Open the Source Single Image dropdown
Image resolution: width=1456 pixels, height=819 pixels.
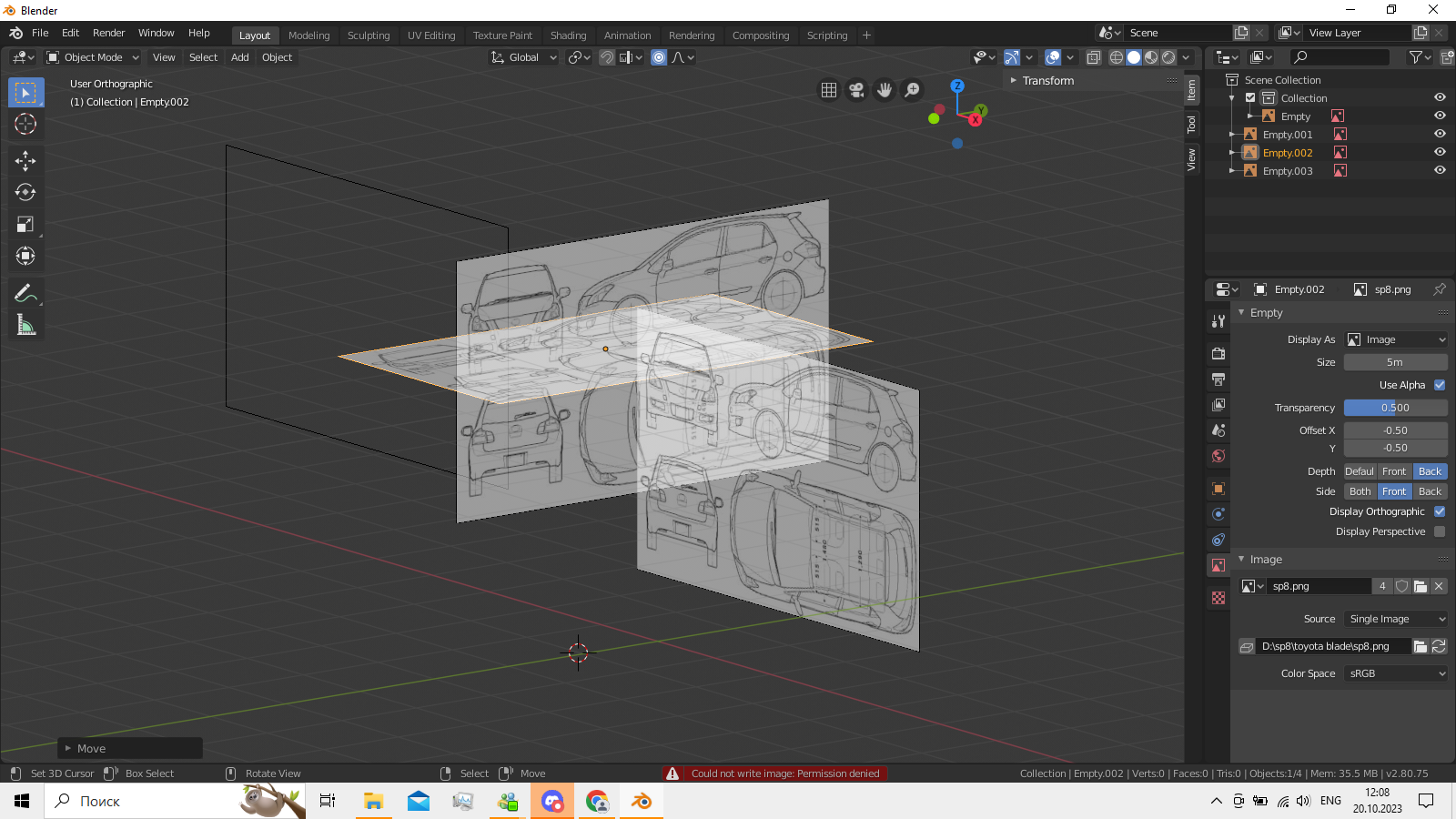pyautogui.click(x=1396, y=619)
